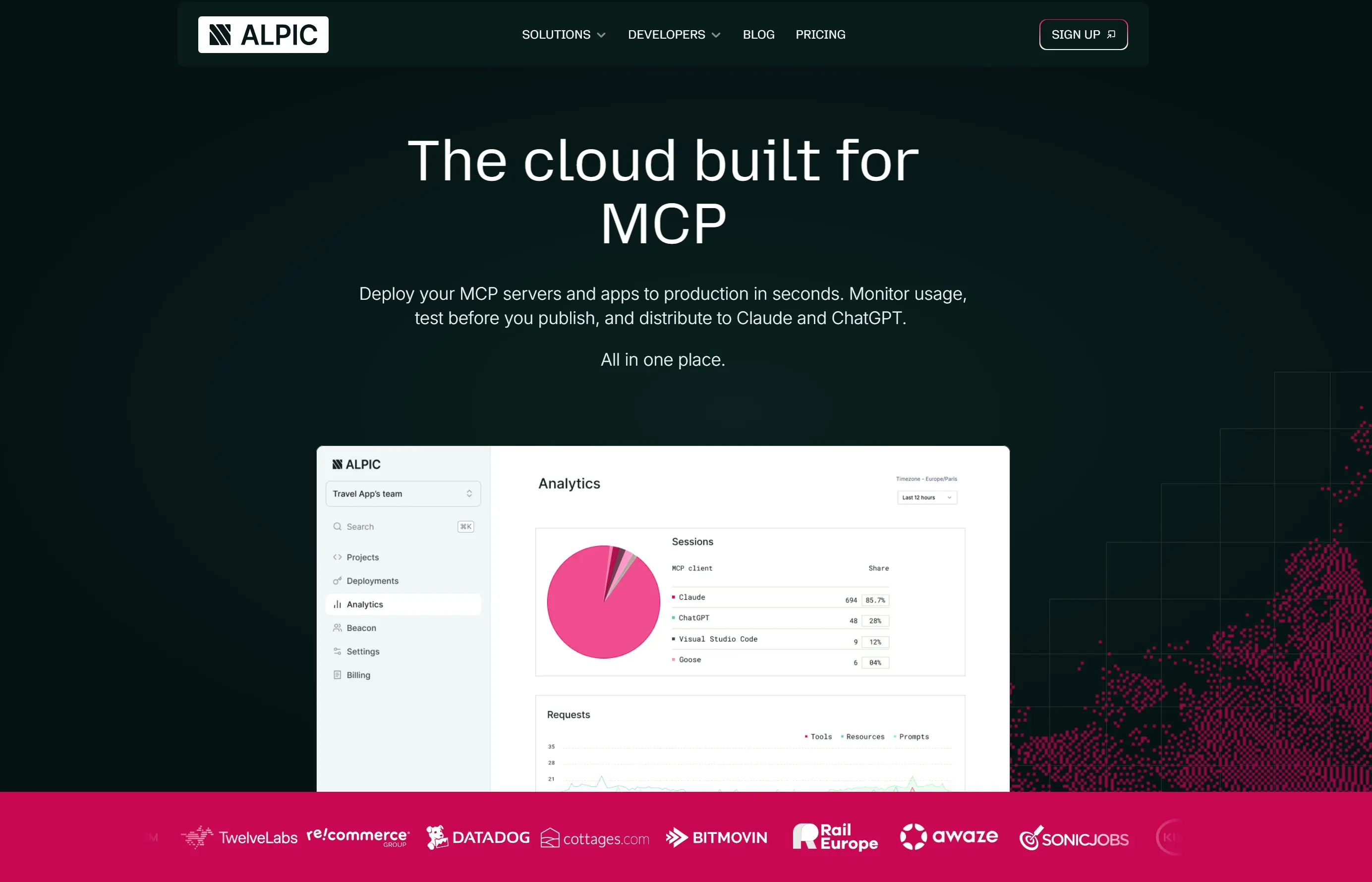Click the Analytics page heading

(569, 484)
